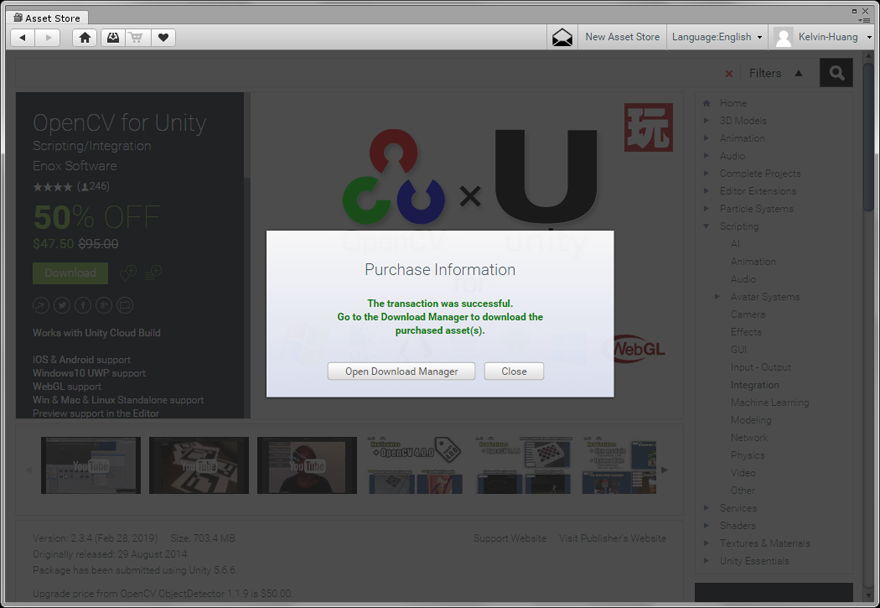The image size is (880, 608).
Task: Select the Asset Store tab
Action: click(x=47, y=18)
